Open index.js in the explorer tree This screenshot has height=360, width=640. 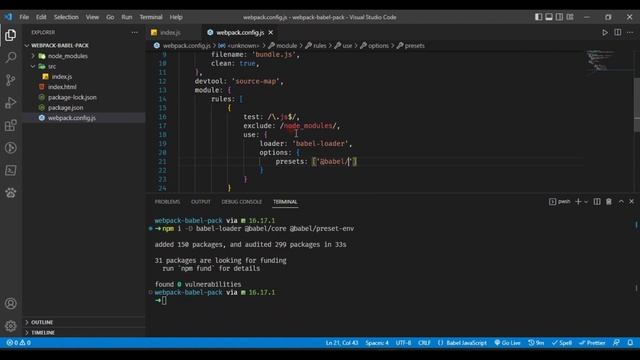(62, 76)
